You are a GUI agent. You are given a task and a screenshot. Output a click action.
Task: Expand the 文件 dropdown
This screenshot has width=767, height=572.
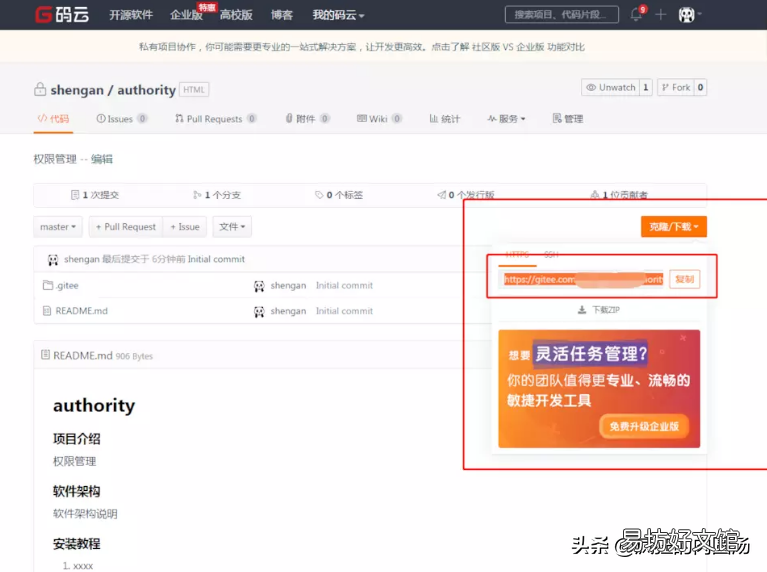click(232, 227)
